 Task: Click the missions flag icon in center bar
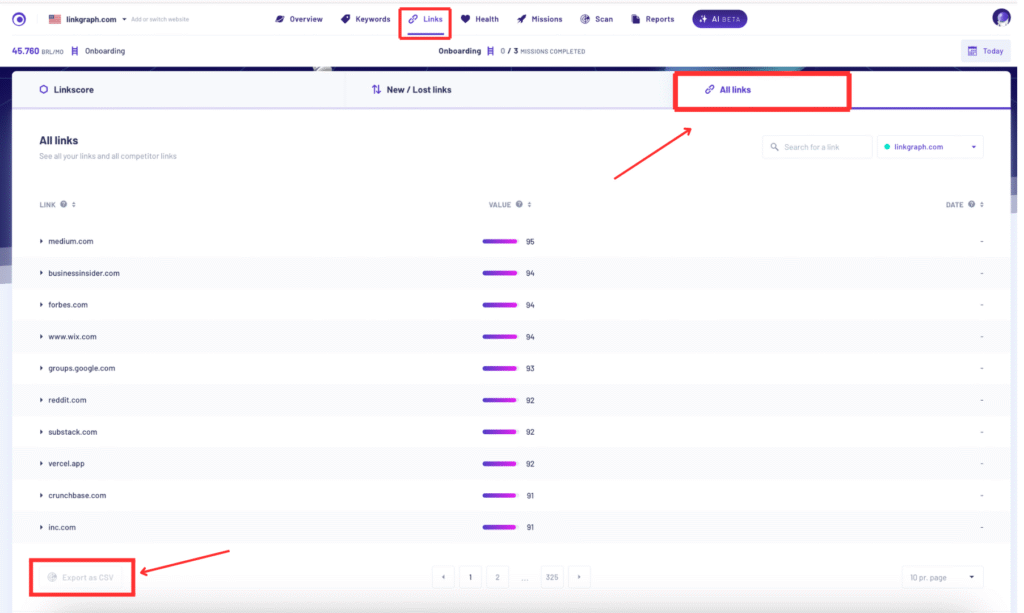pos(490,51)
